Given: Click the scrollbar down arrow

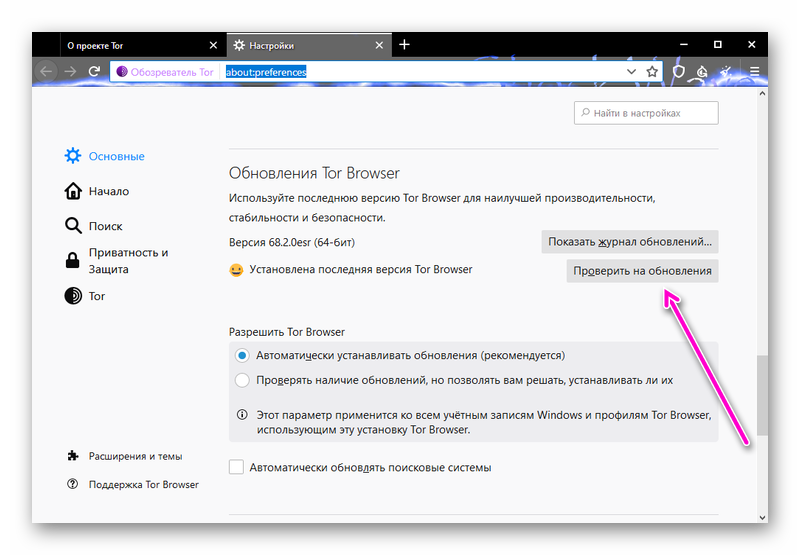Looking at the screenshot, I should 762,517.
